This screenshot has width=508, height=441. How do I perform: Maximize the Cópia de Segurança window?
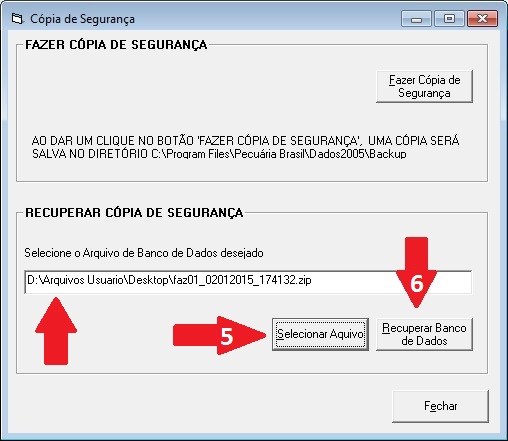coord(449,19)
